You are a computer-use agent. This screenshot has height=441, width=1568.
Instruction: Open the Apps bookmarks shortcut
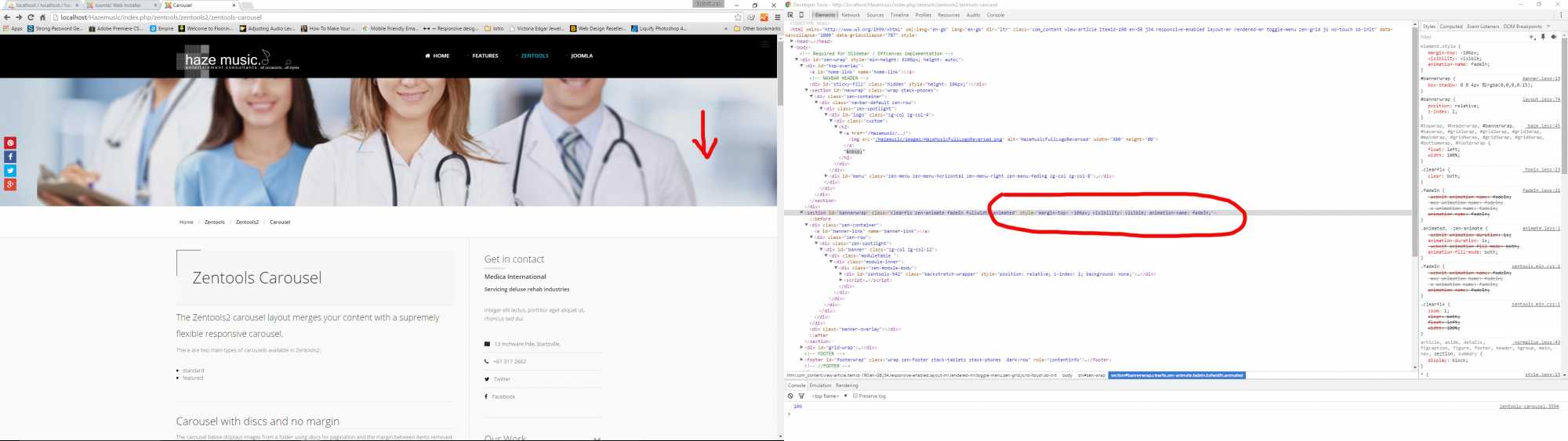(x=13, y=28)
